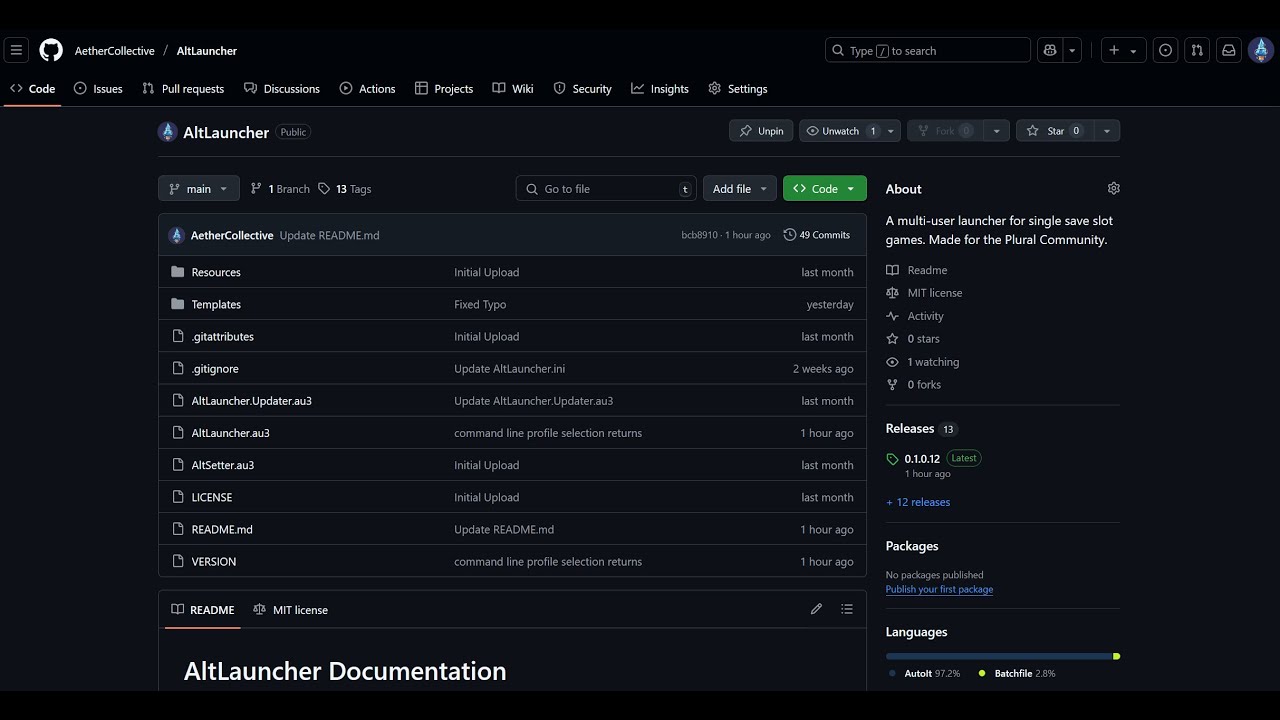1280x720 pixels.
Task: Open the Copilot chat icon
Action: click(x=1050, y=50)
